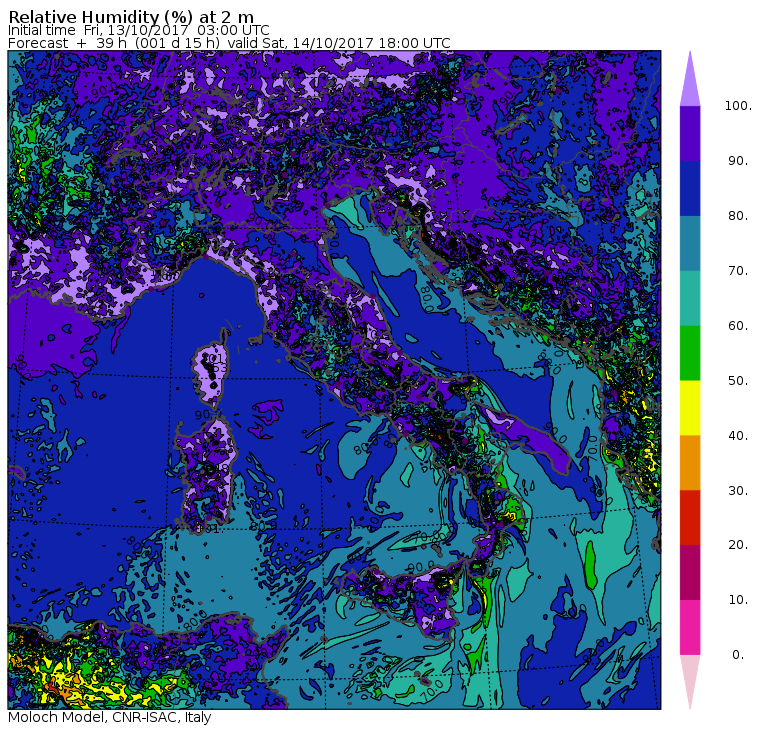Select the dark blue 80–90 legend band

pyautogui.click(x=690, y=188)
